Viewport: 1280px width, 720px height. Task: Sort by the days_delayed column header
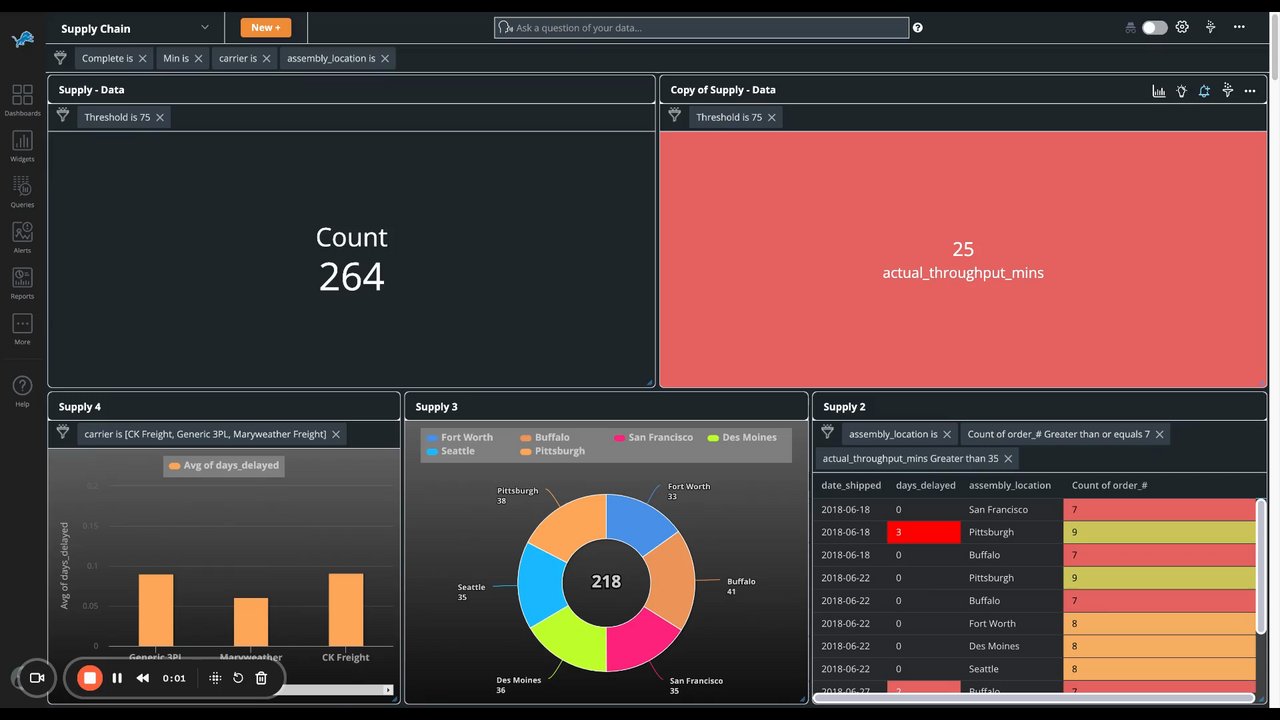pos(925,485)
